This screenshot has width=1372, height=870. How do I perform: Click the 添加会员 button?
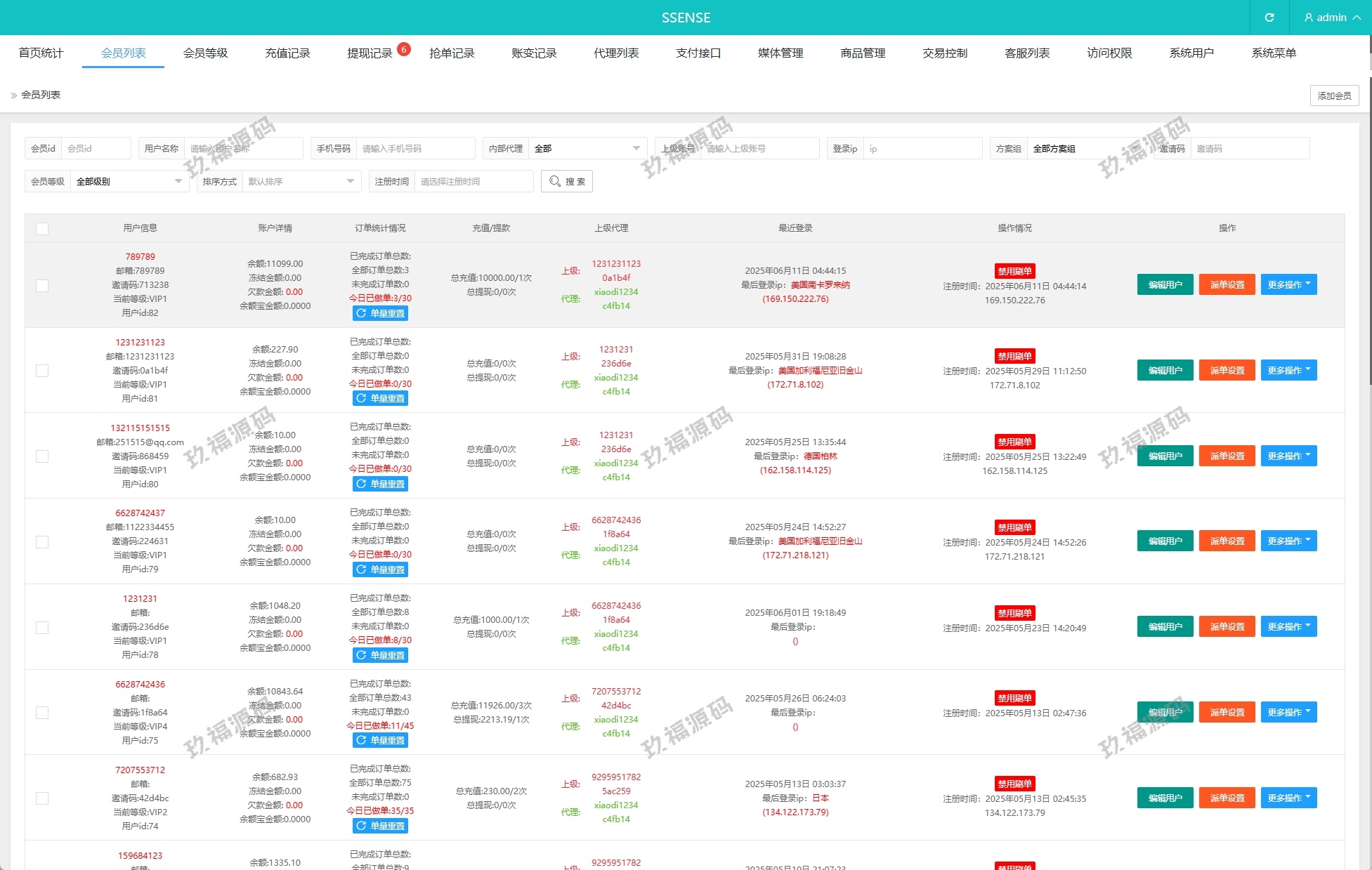1333,95
